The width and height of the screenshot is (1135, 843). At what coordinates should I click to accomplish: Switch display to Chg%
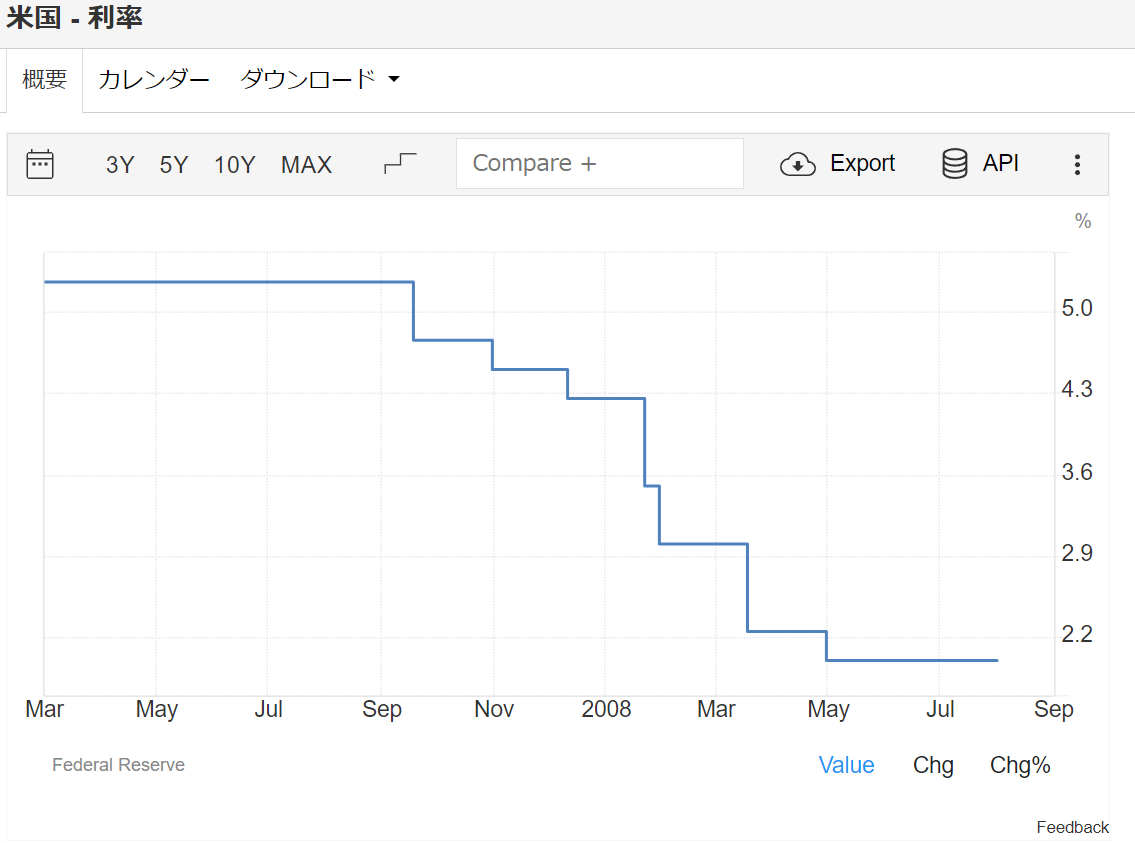pyautogui.click(x=1020, y=765)
